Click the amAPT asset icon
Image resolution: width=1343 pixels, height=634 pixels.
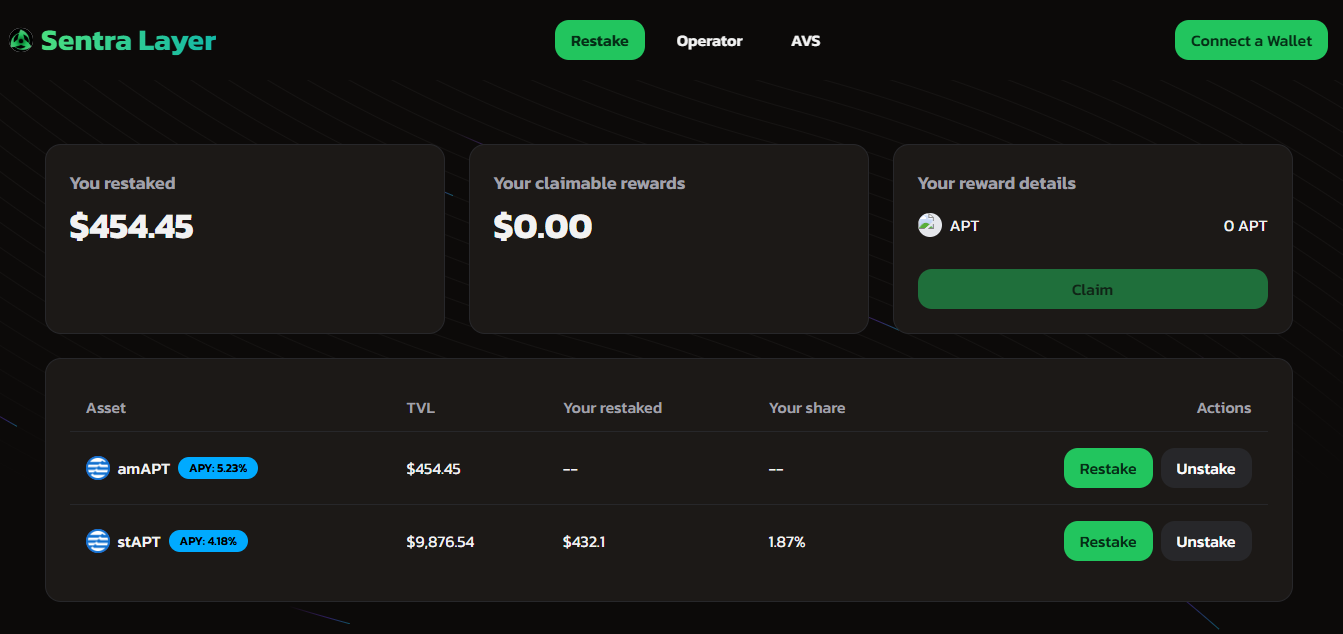97,468
